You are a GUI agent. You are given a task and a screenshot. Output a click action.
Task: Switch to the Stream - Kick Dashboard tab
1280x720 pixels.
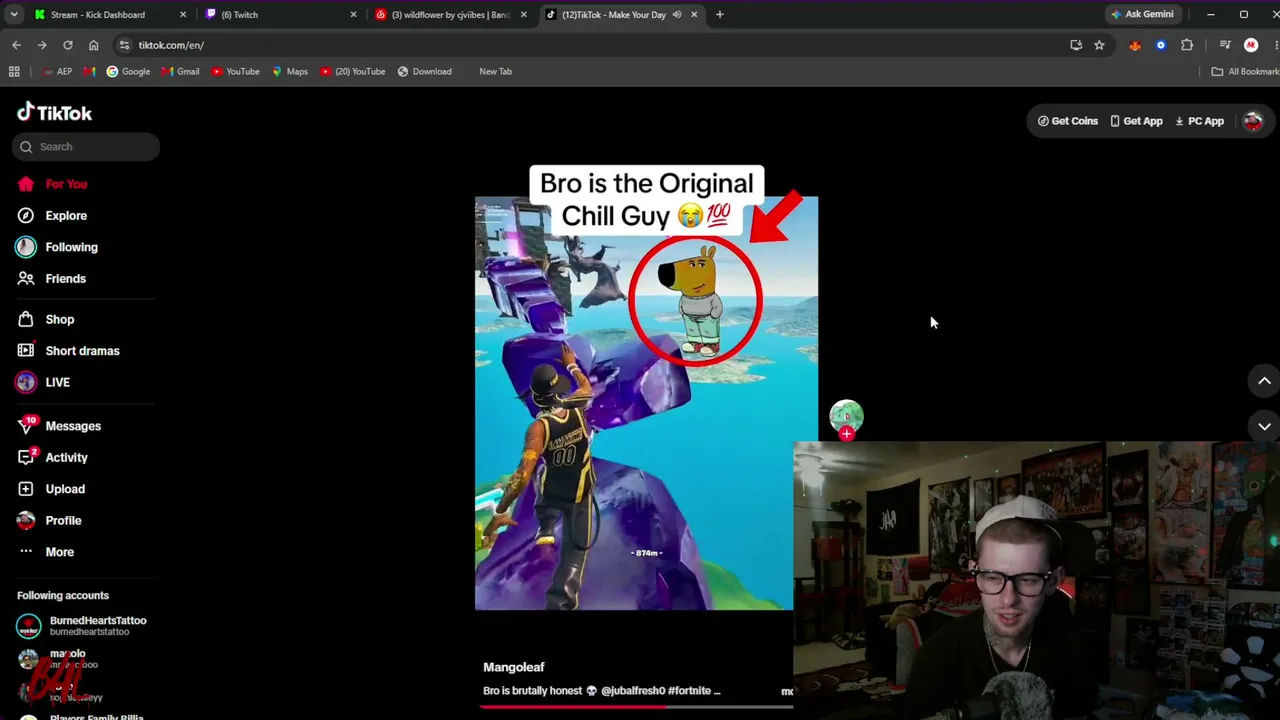[x=110, y=15]
